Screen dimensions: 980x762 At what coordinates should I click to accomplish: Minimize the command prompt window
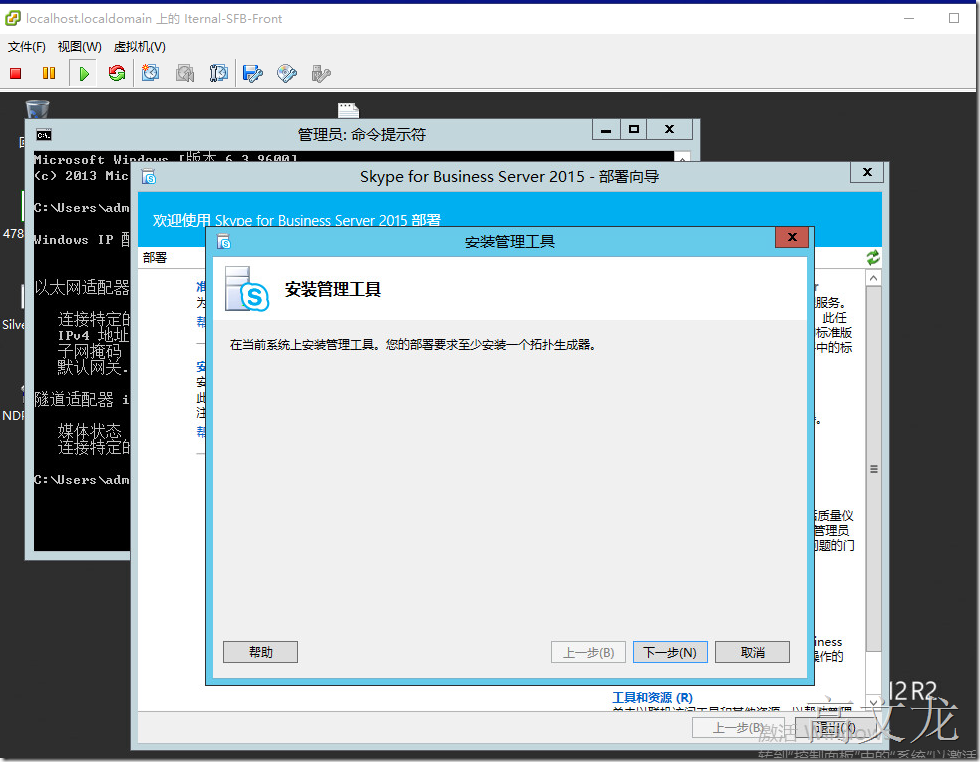[606, 129]
